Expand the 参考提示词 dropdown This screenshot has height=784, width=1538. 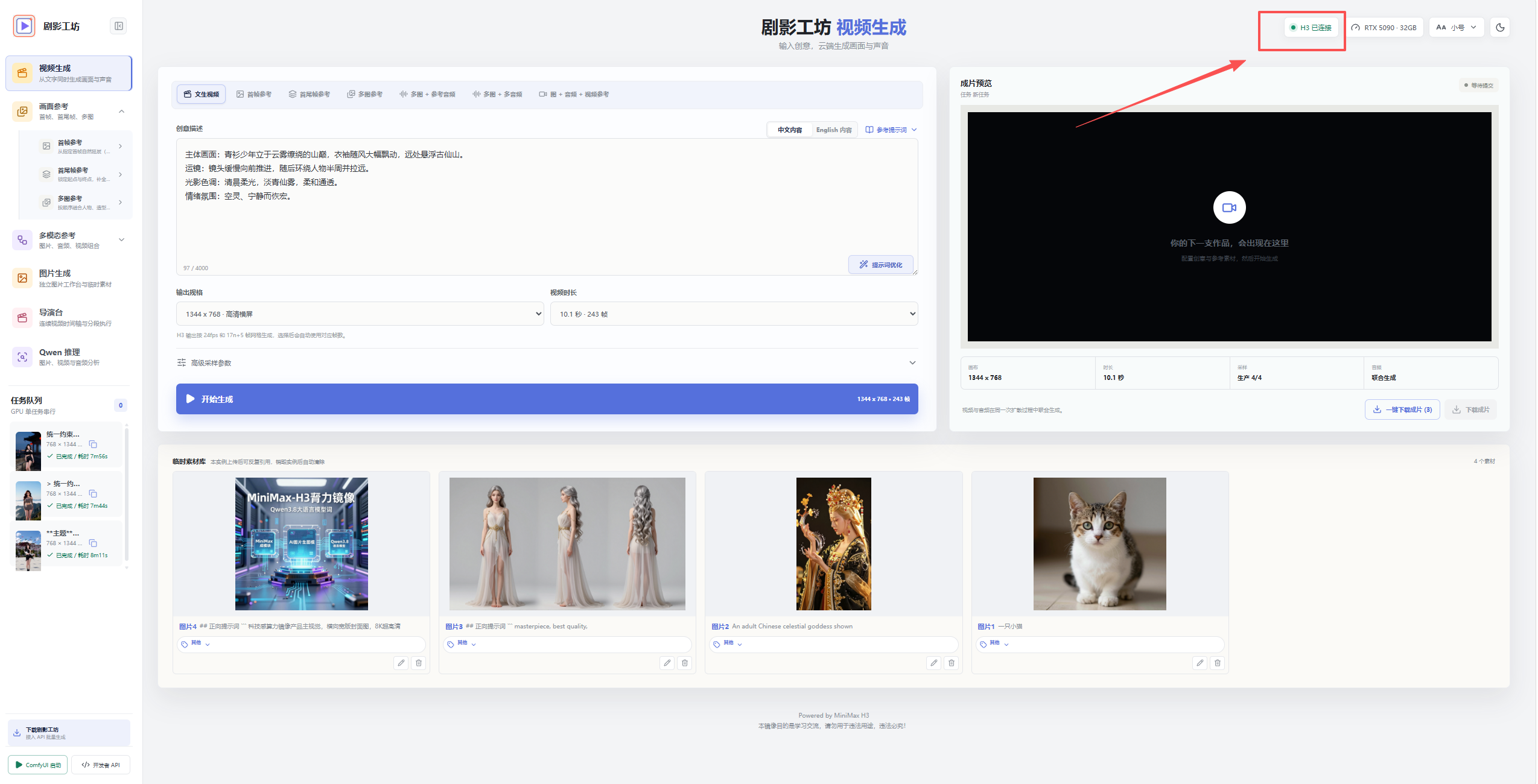pos(891,130)
